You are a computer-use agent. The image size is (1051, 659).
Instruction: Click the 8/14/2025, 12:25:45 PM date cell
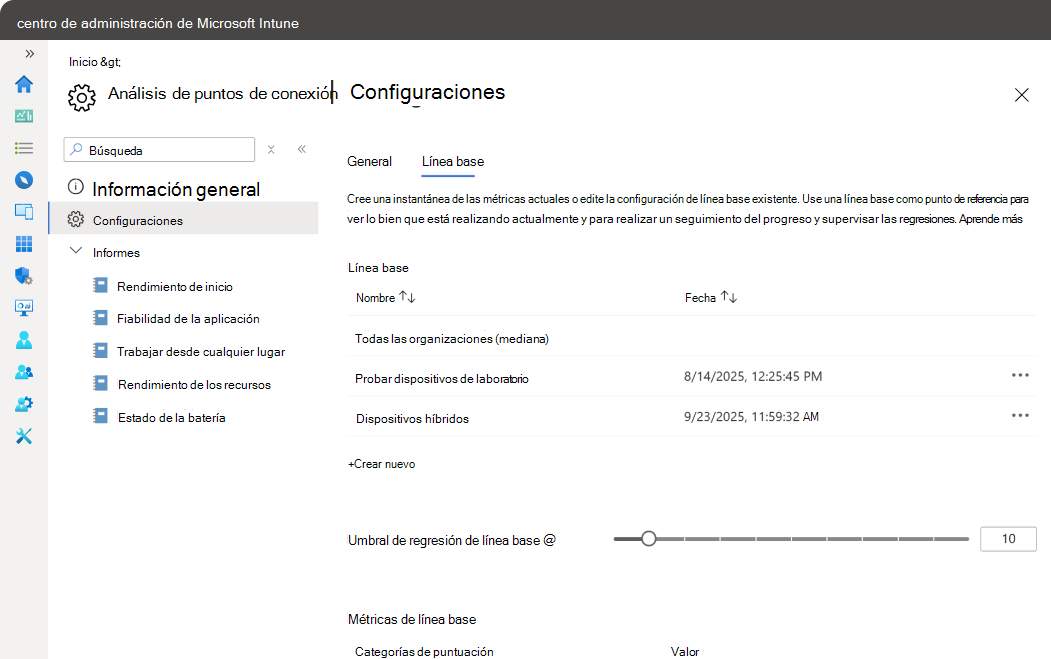click(753, 376)
